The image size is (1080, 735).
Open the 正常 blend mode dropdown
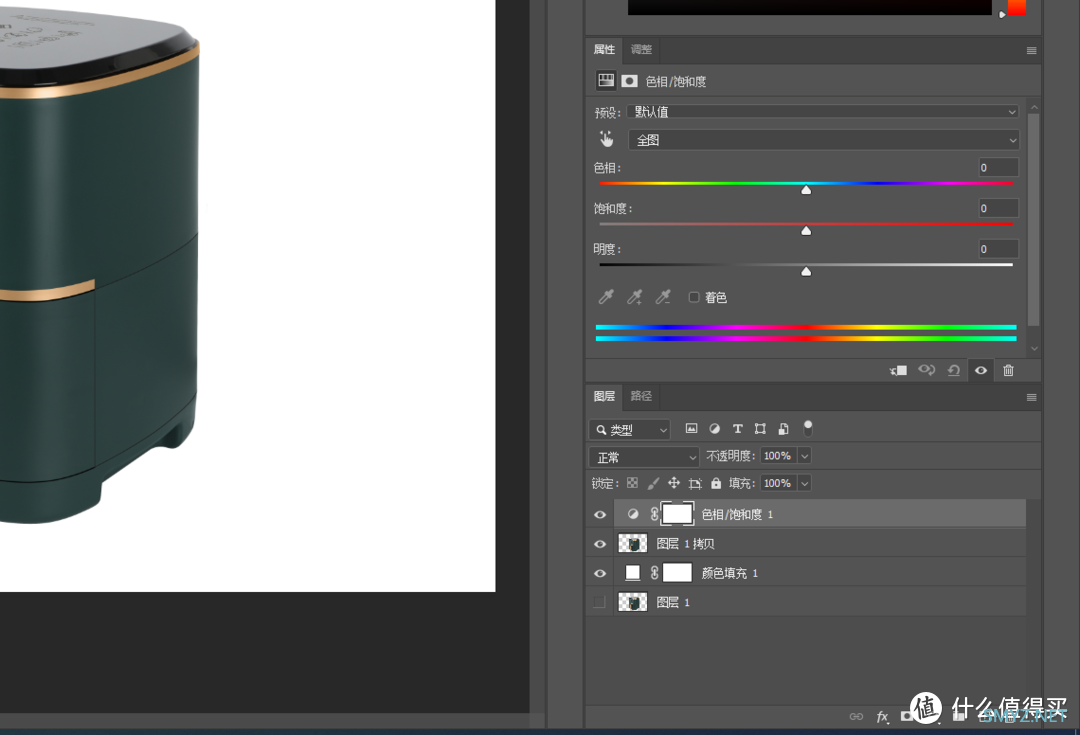pos(644,457)
